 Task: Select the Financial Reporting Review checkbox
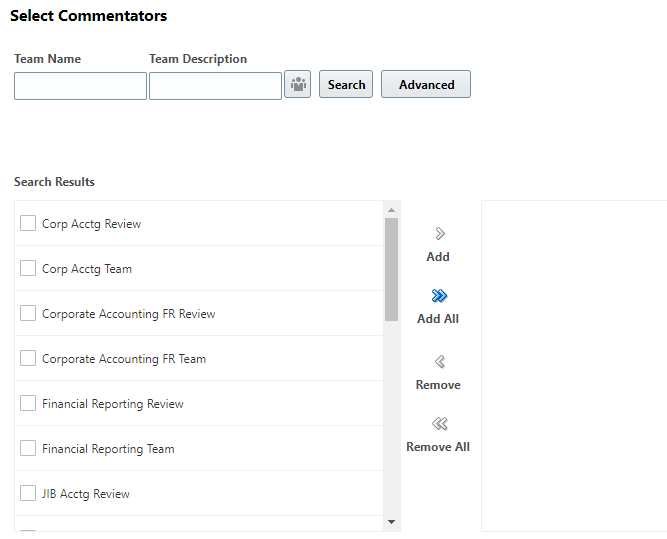pyautogui.click(x=28, y=403)
